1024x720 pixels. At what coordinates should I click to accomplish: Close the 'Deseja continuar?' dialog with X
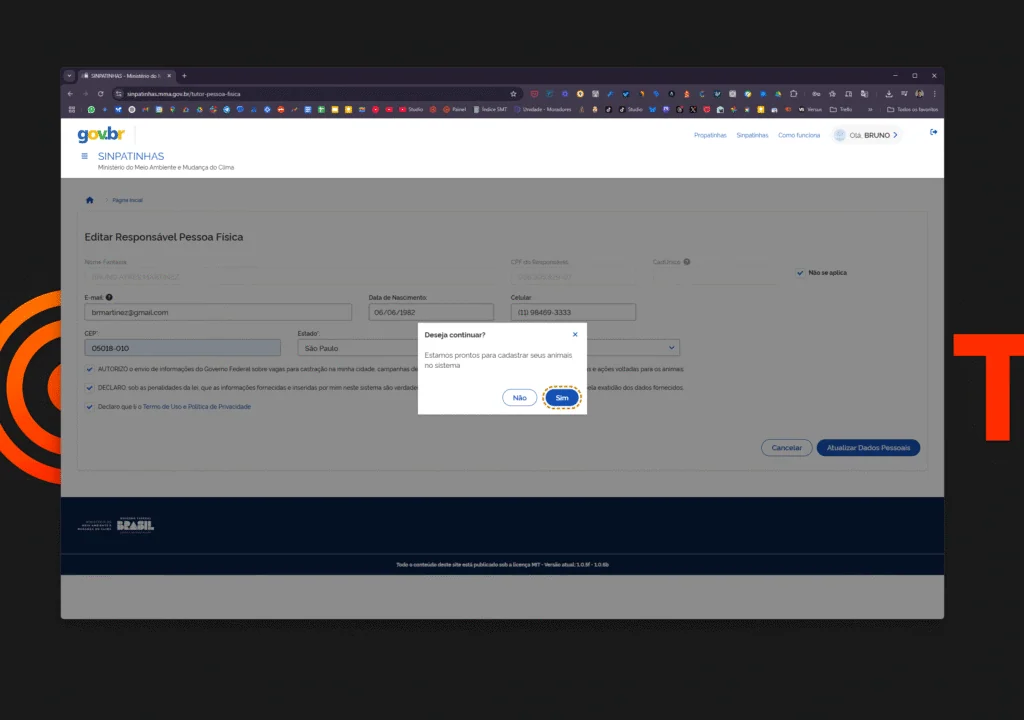click(x=575, y=334)
